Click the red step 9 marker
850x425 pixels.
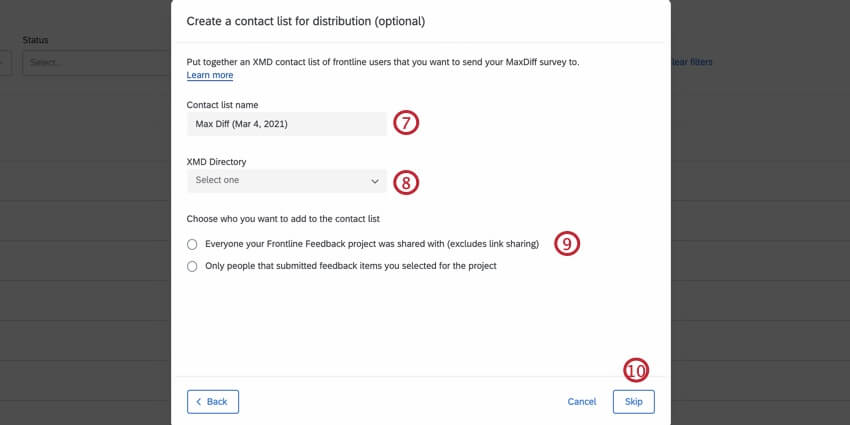click(567, 243)
